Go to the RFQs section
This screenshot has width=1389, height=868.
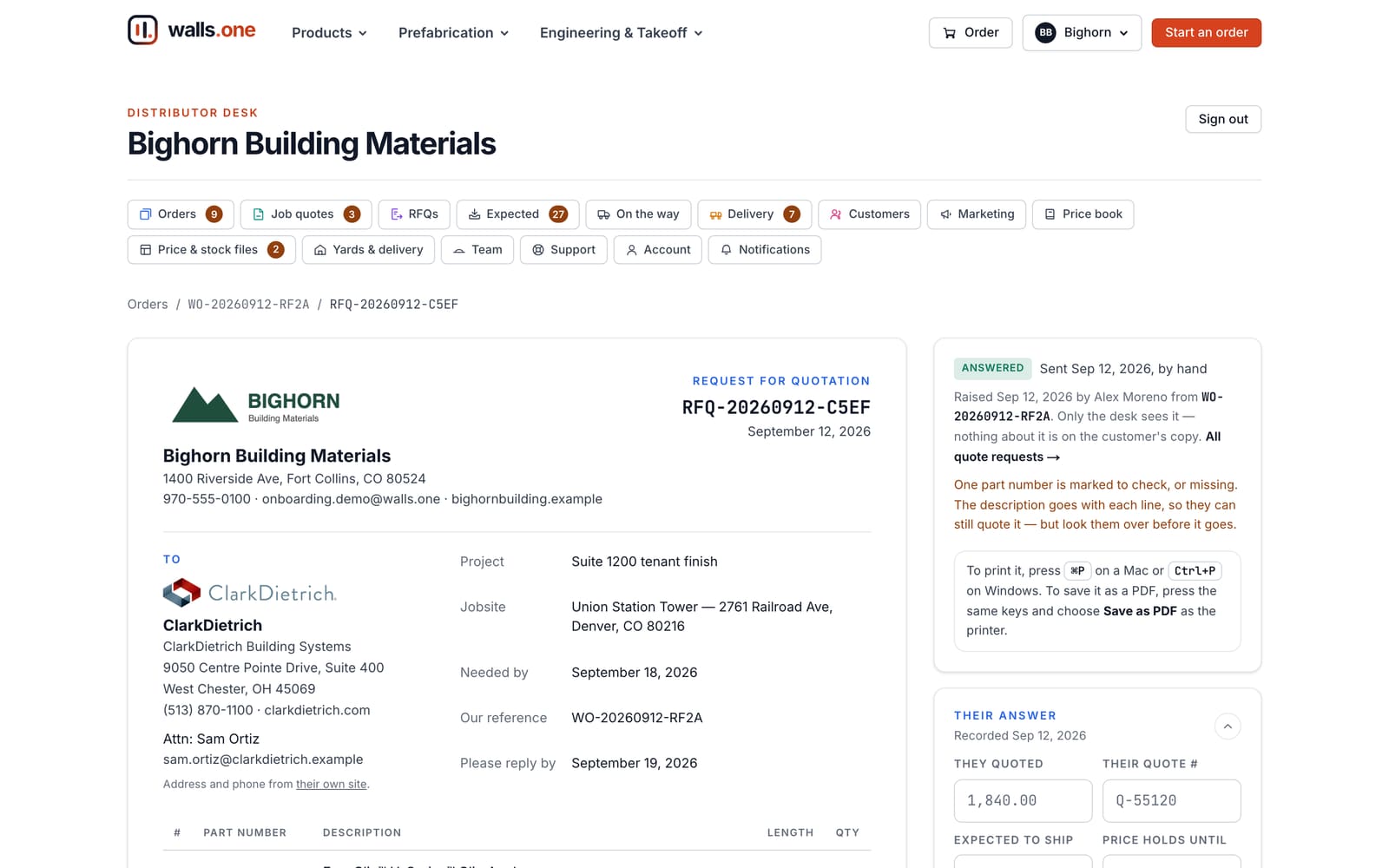pos(414,214)
